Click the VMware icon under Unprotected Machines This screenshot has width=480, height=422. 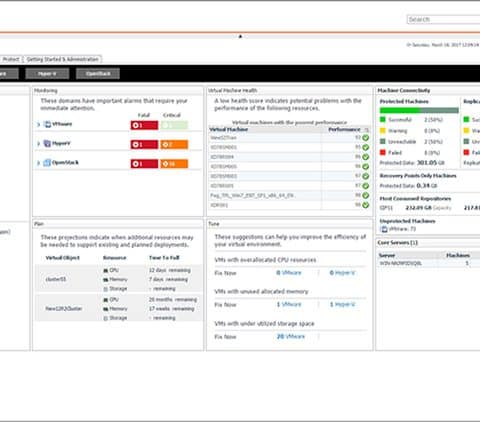tap(384, 229)
